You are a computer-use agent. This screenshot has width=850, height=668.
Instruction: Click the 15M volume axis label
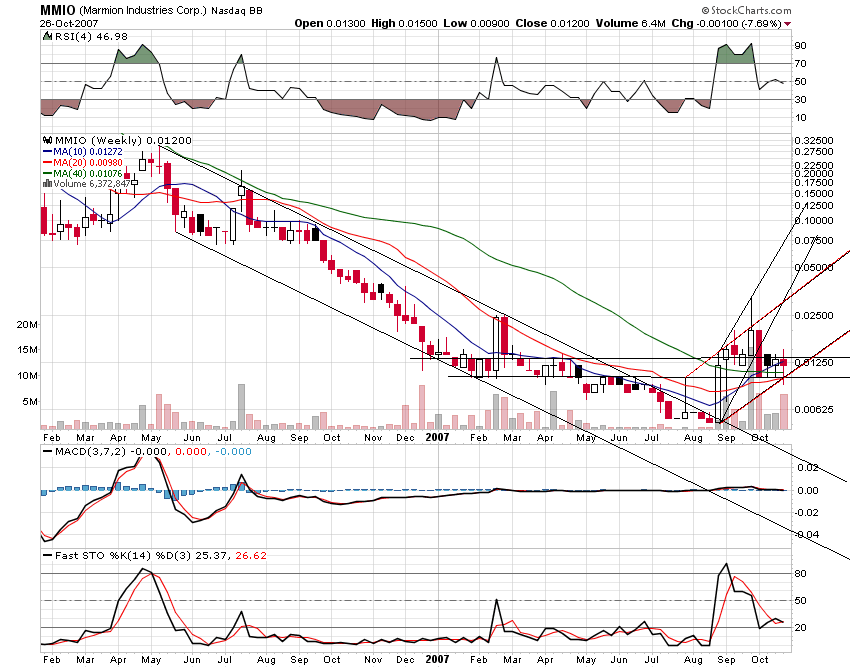tap(27, 350)
